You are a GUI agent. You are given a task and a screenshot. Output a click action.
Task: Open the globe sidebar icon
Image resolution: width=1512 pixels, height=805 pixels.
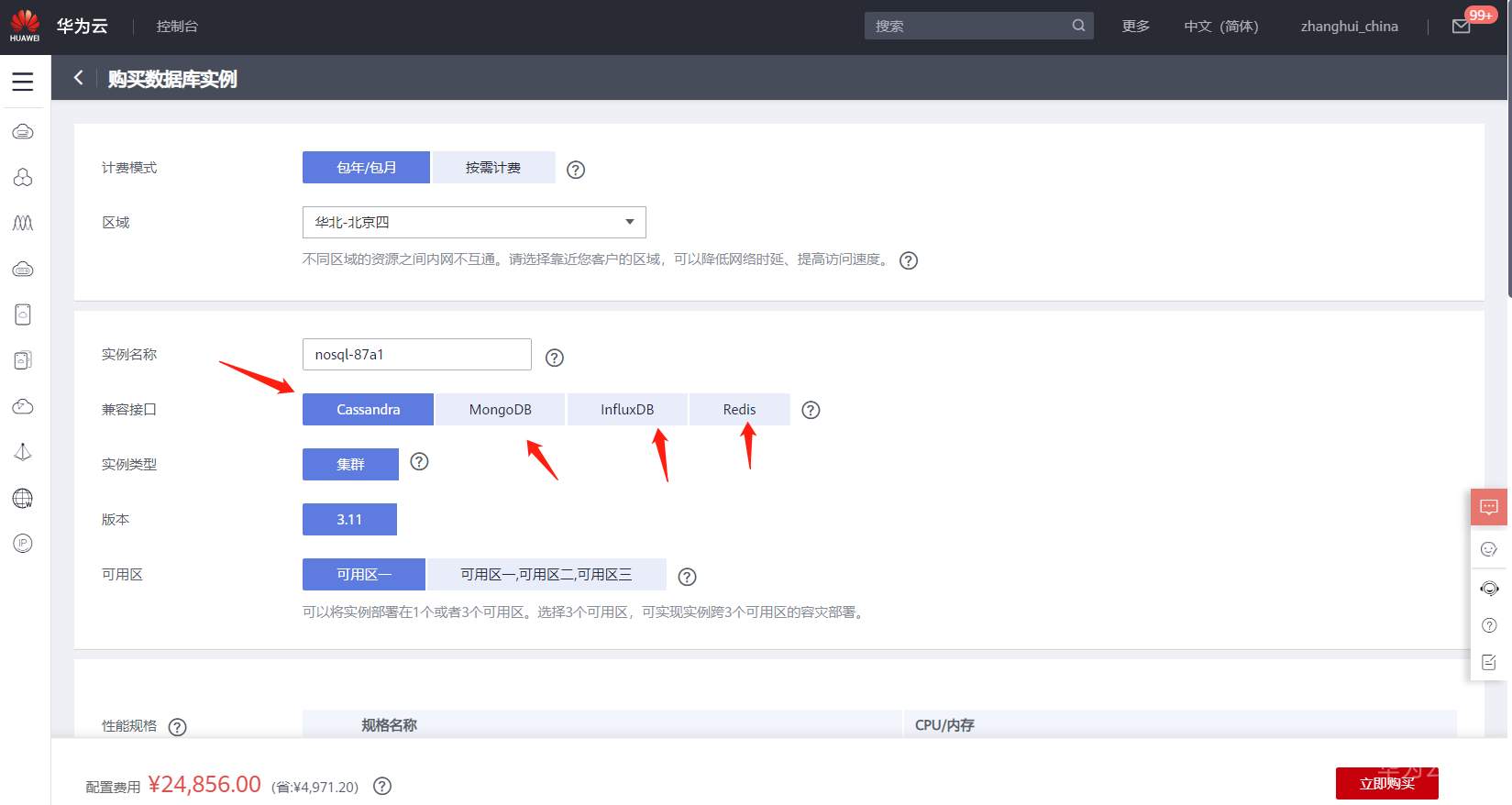pos(23,498)
